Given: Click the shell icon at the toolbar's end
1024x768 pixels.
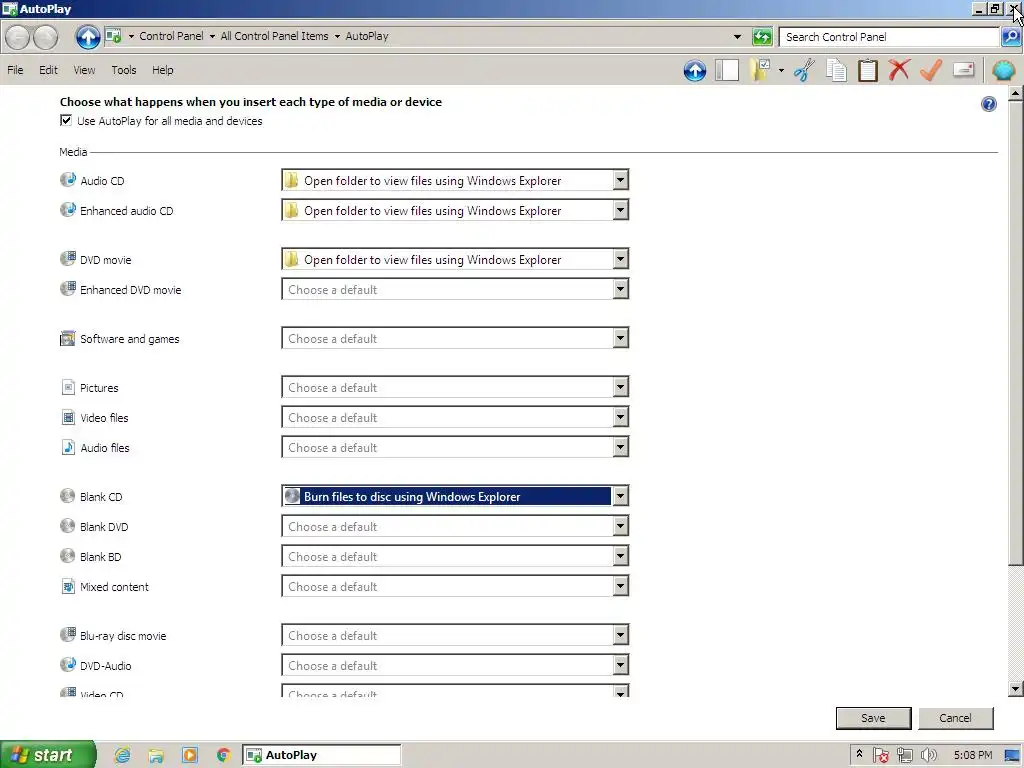Looking at the screenshot, I should click(x=1004, y=70).
